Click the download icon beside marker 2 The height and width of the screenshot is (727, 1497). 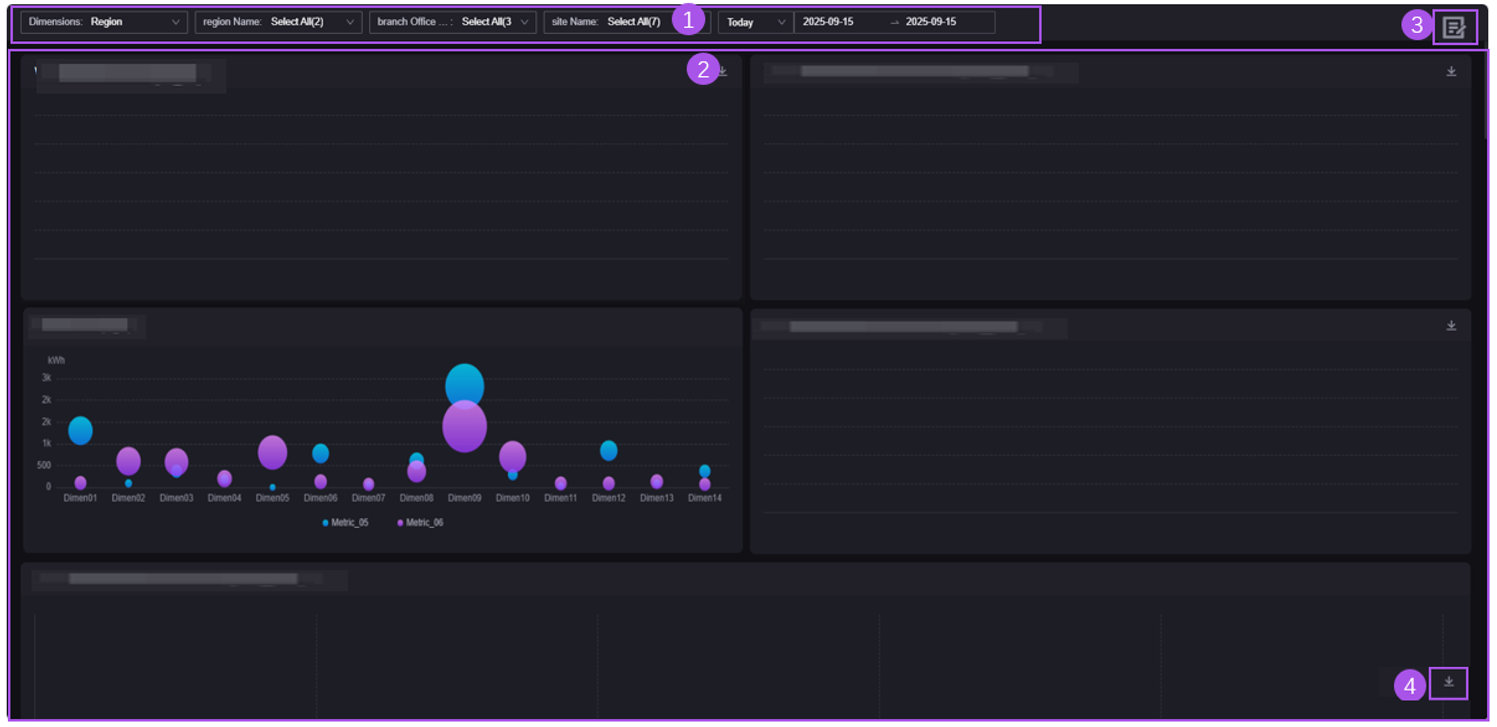722,72
